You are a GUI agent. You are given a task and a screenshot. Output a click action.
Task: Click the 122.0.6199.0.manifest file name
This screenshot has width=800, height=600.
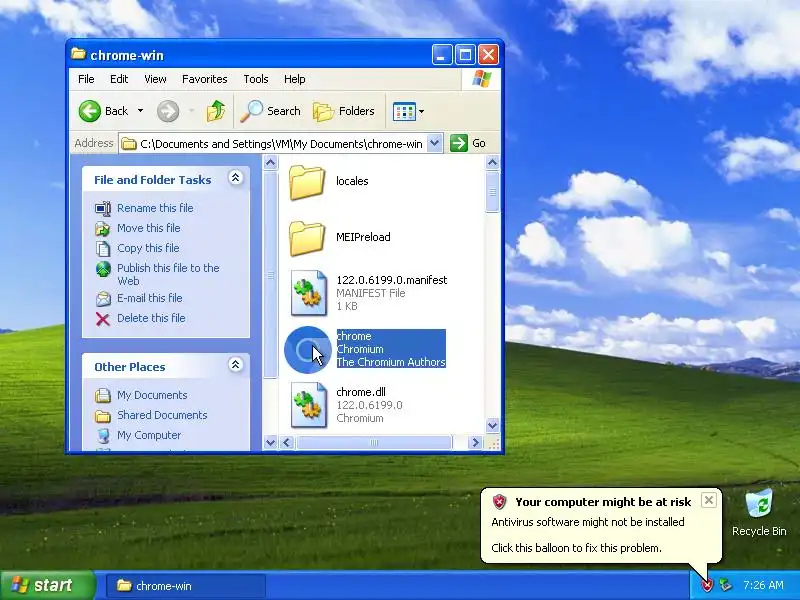(x=392, y=280)
